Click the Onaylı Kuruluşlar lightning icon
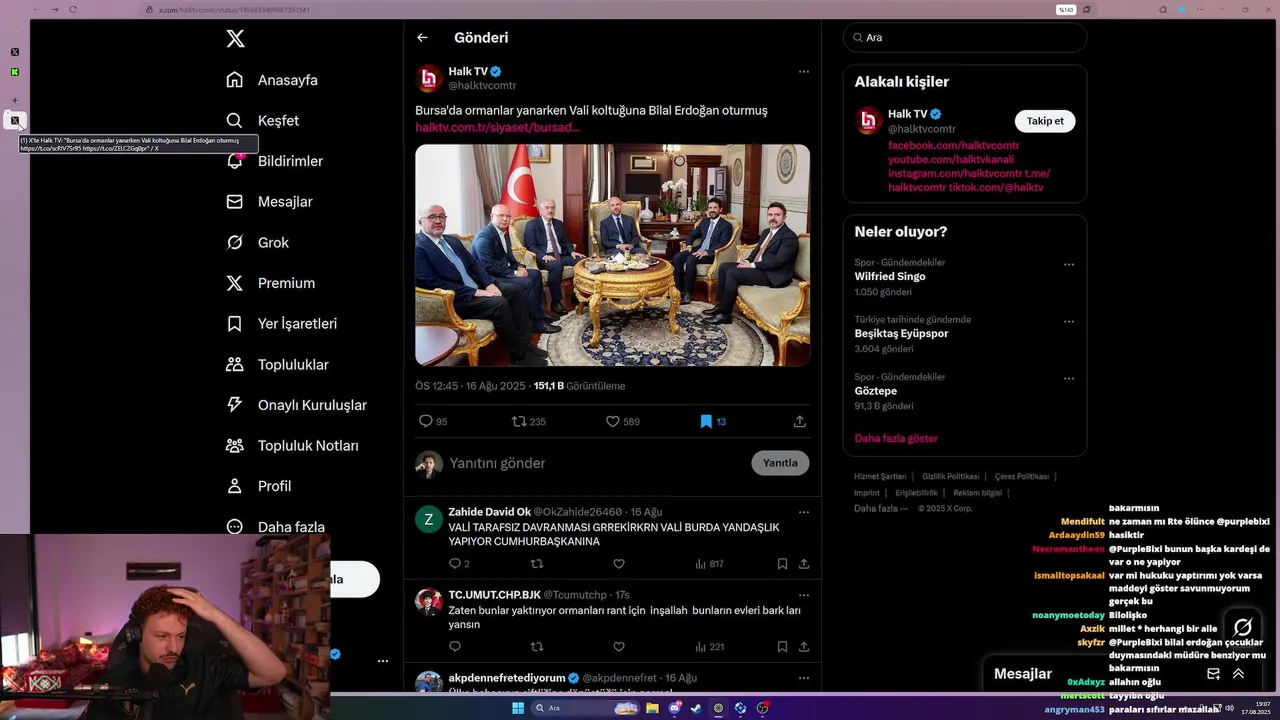Viewport: 1280px width, 720px height. click(x=234, y=405)
